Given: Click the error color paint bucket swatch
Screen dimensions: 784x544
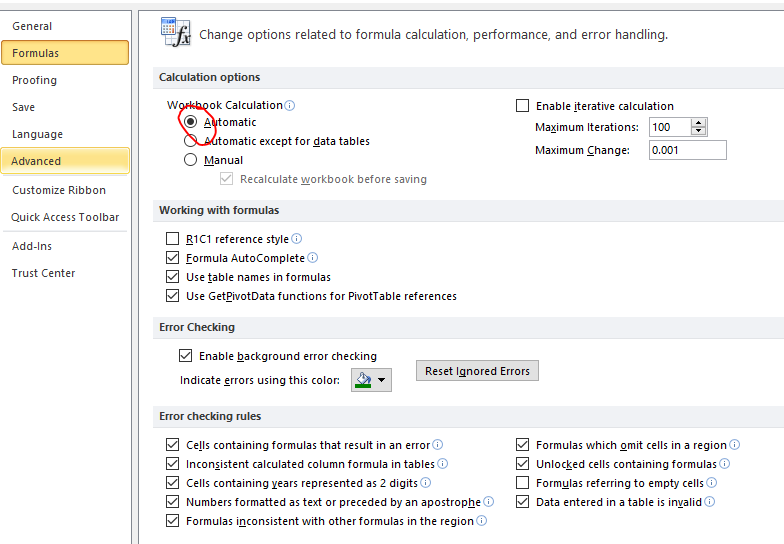Looking at the screenshot, I should pyautogui.click(x=364, y=380).
